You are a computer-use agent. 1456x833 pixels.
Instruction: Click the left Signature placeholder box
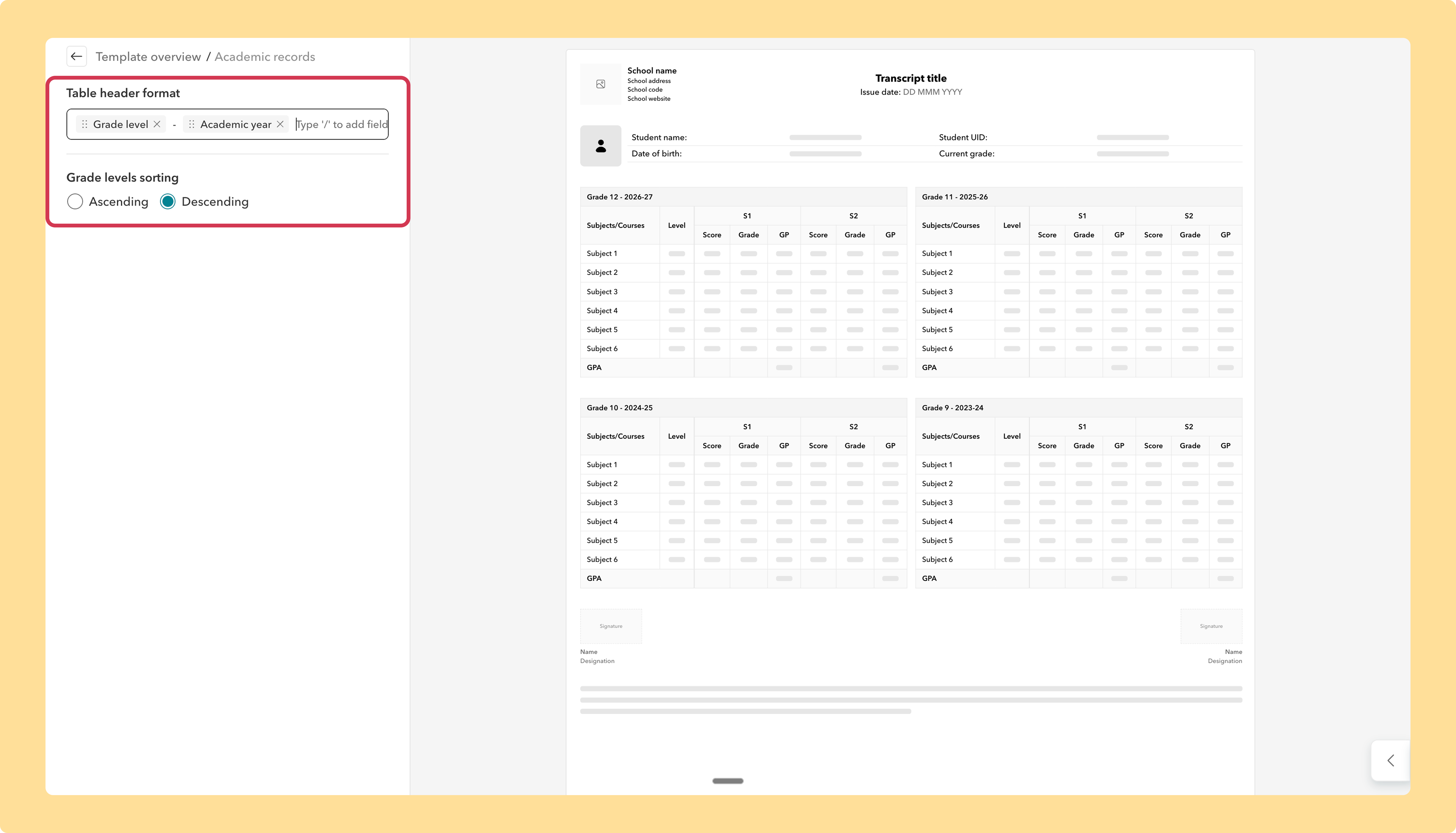pos(611,626)
